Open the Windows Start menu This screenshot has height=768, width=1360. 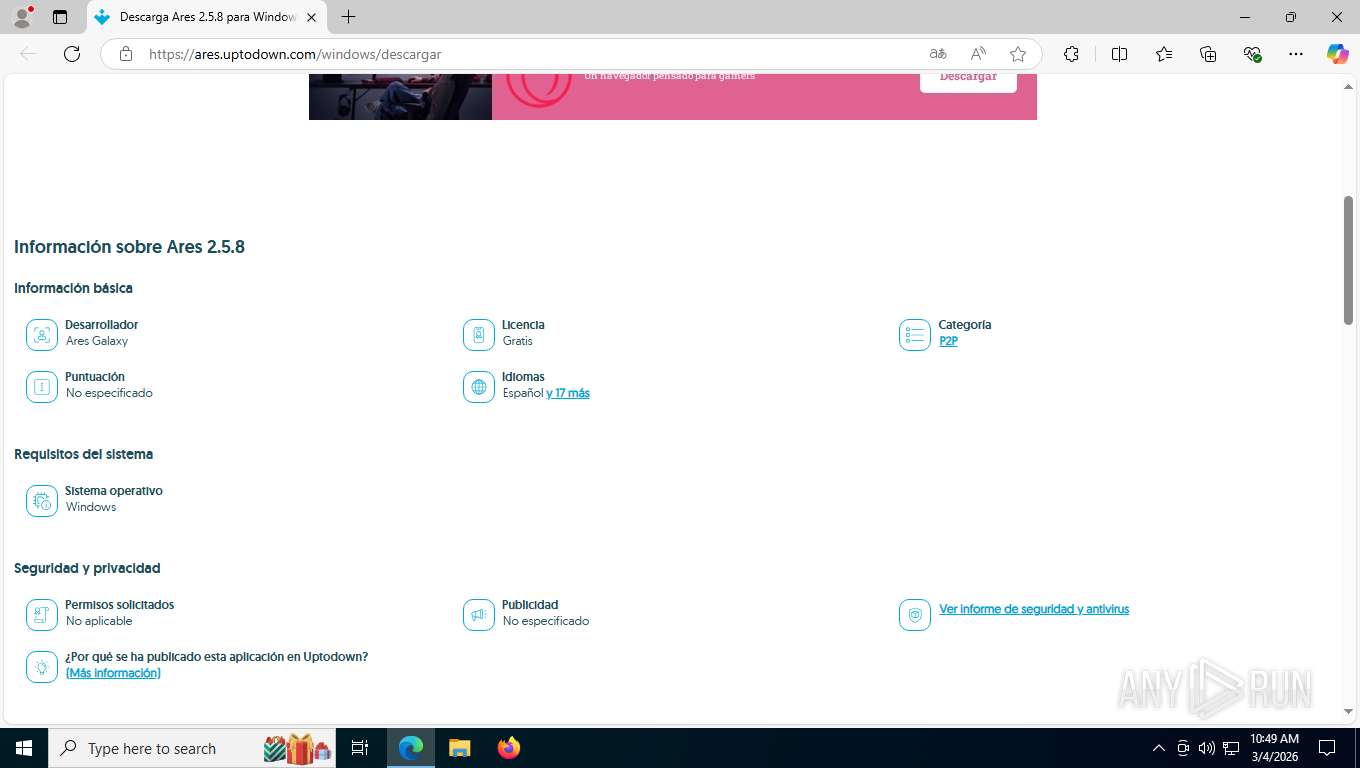(23, 748)
